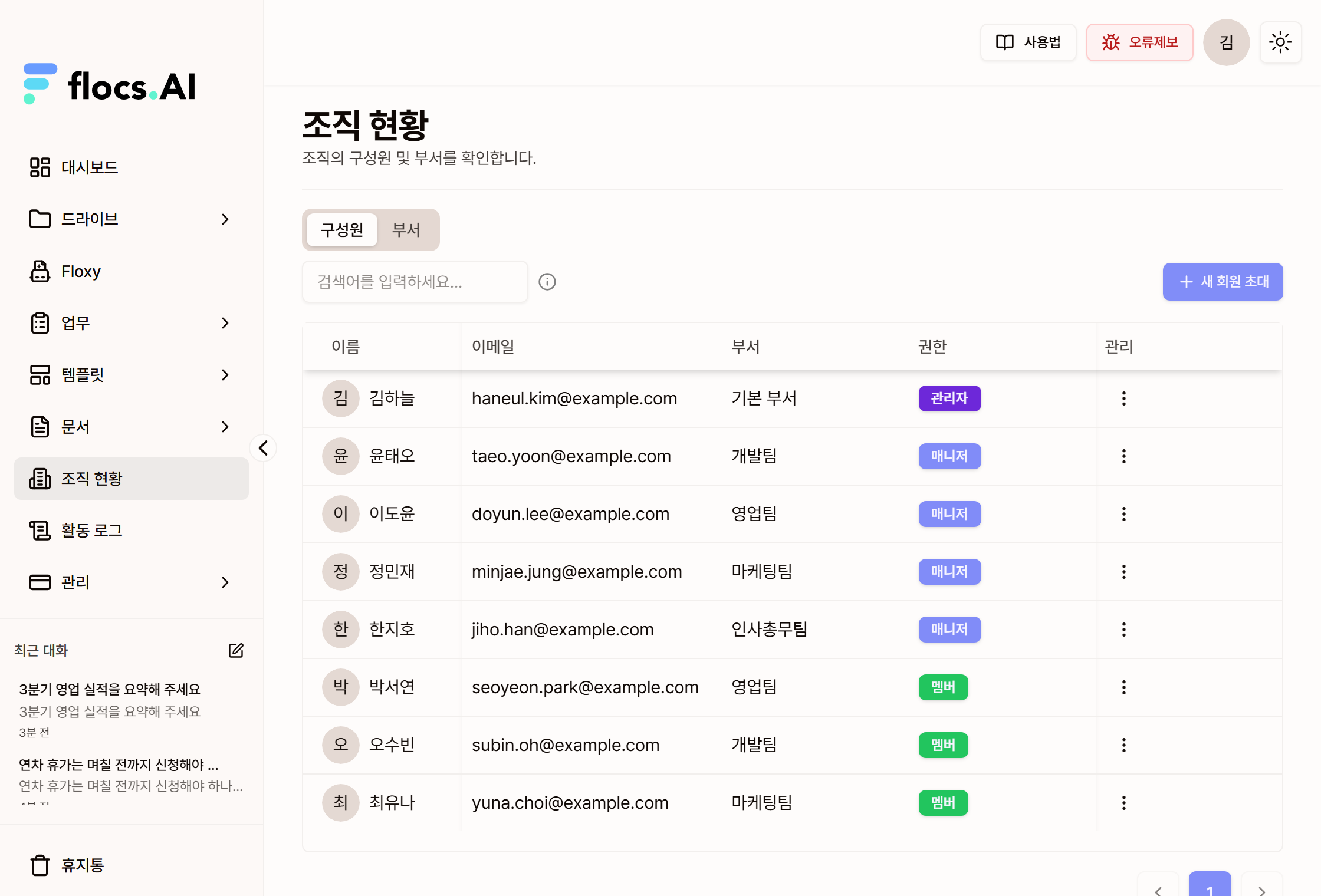The width and height of the screenshot is (1321, 896).
Task: Click 김하늘's 관리자 badge
Action: [949, 398]
